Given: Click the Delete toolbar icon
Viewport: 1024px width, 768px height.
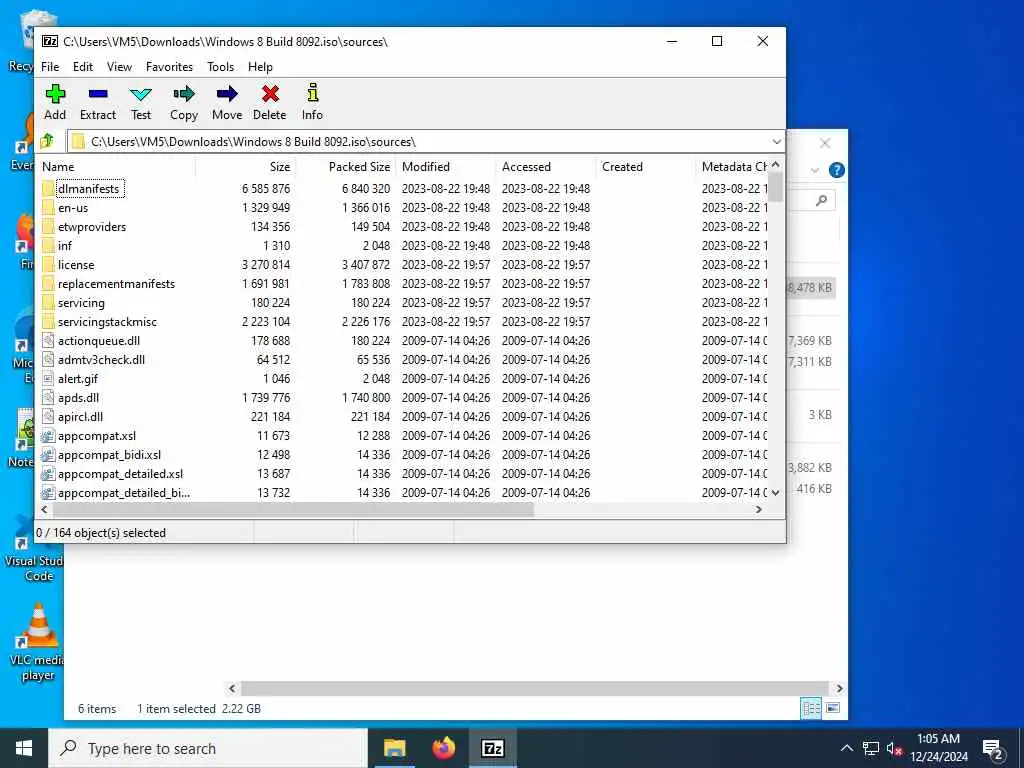Looking at the screenshot, I should coord(270,94).
